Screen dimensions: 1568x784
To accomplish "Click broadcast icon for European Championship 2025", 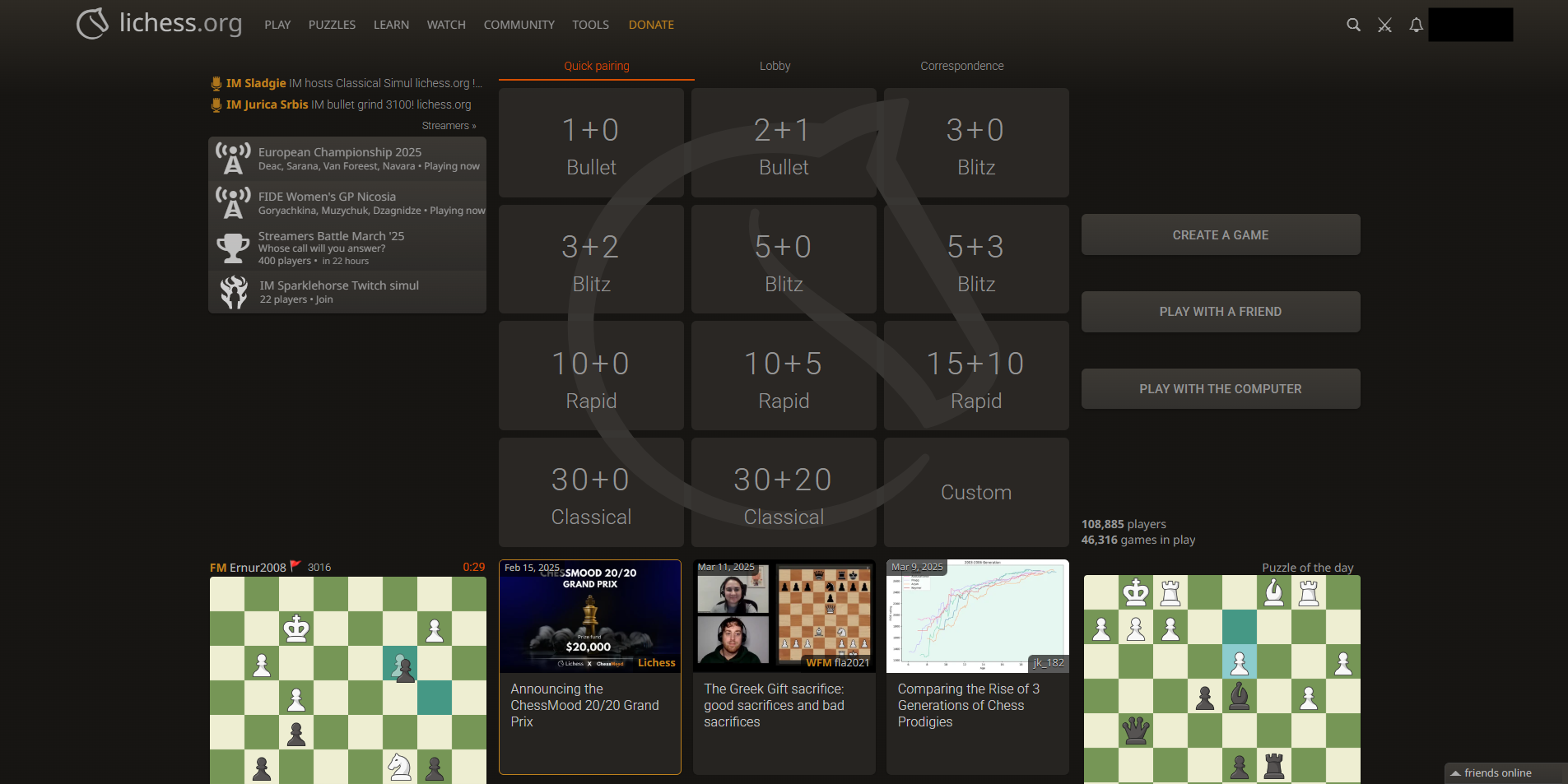I will (233, 159).
